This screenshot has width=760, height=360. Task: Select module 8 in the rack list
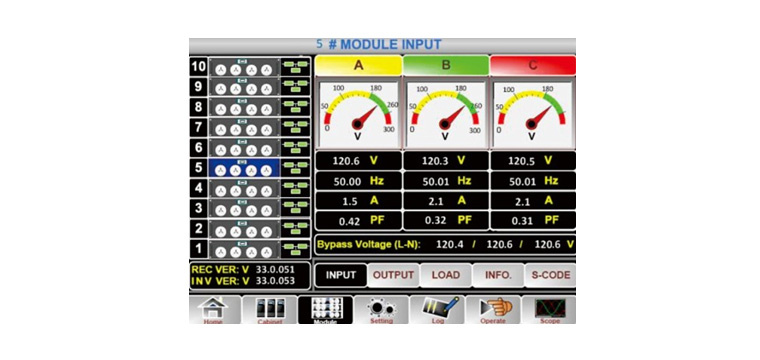[x=244, y=107]
